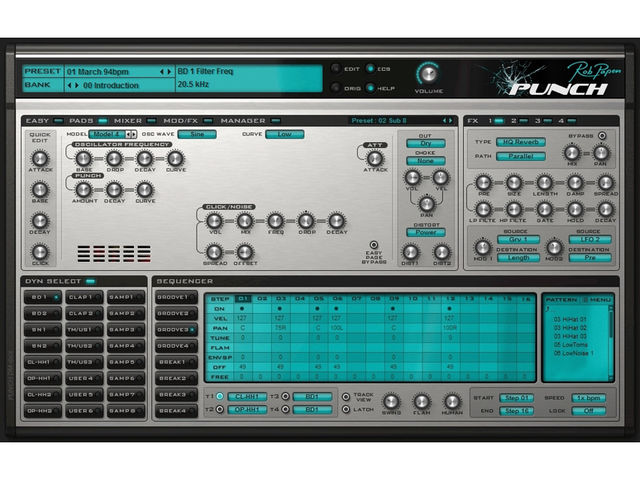Viewport: 640px width, 480px height.
Task: Turn the Quick Edit Attack knob
Action: coord(40,158)
